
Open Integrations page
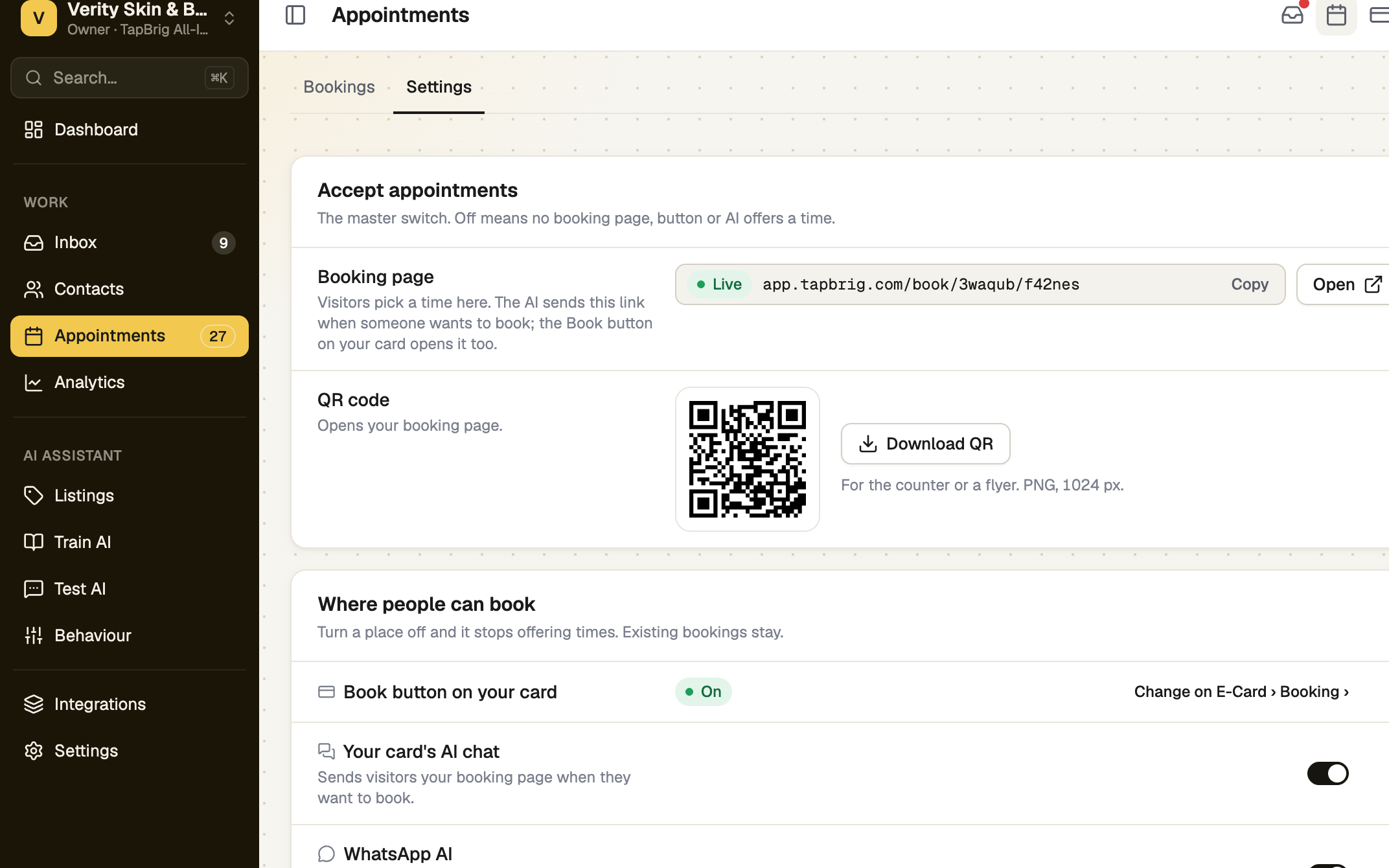[130, 705]
